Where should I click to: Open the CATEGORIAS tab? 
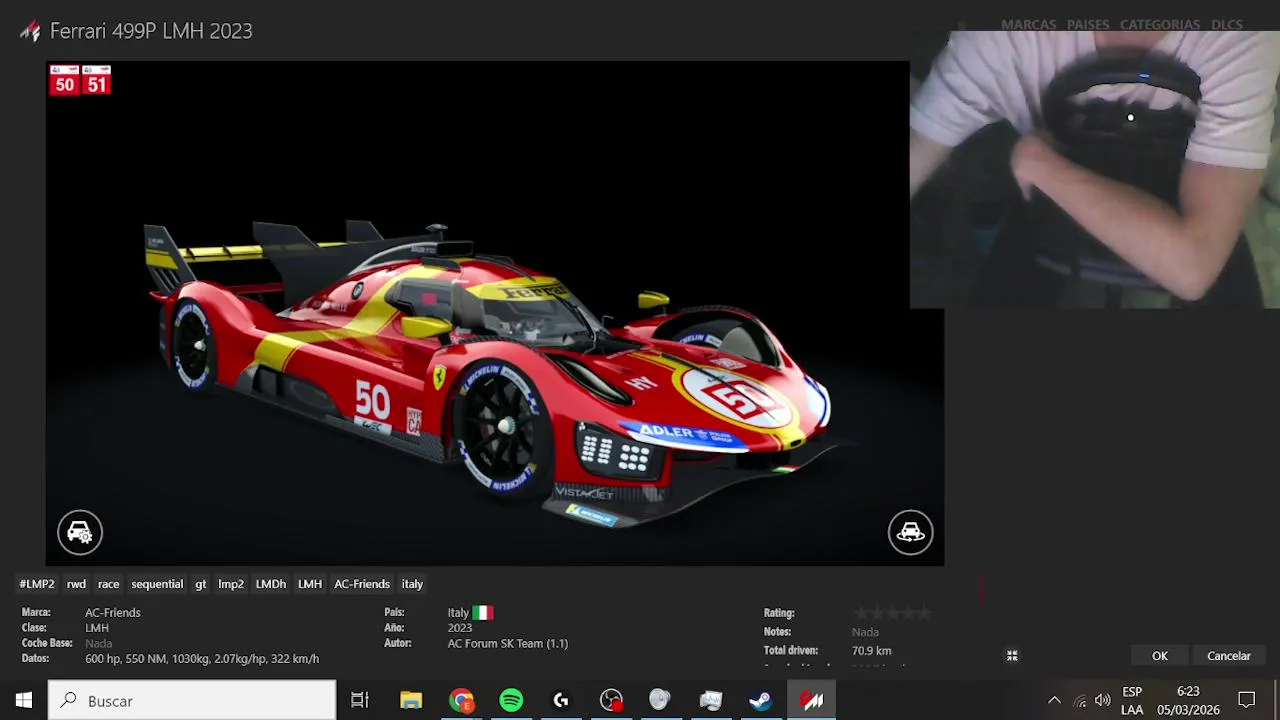click(x=1160, y=25)
